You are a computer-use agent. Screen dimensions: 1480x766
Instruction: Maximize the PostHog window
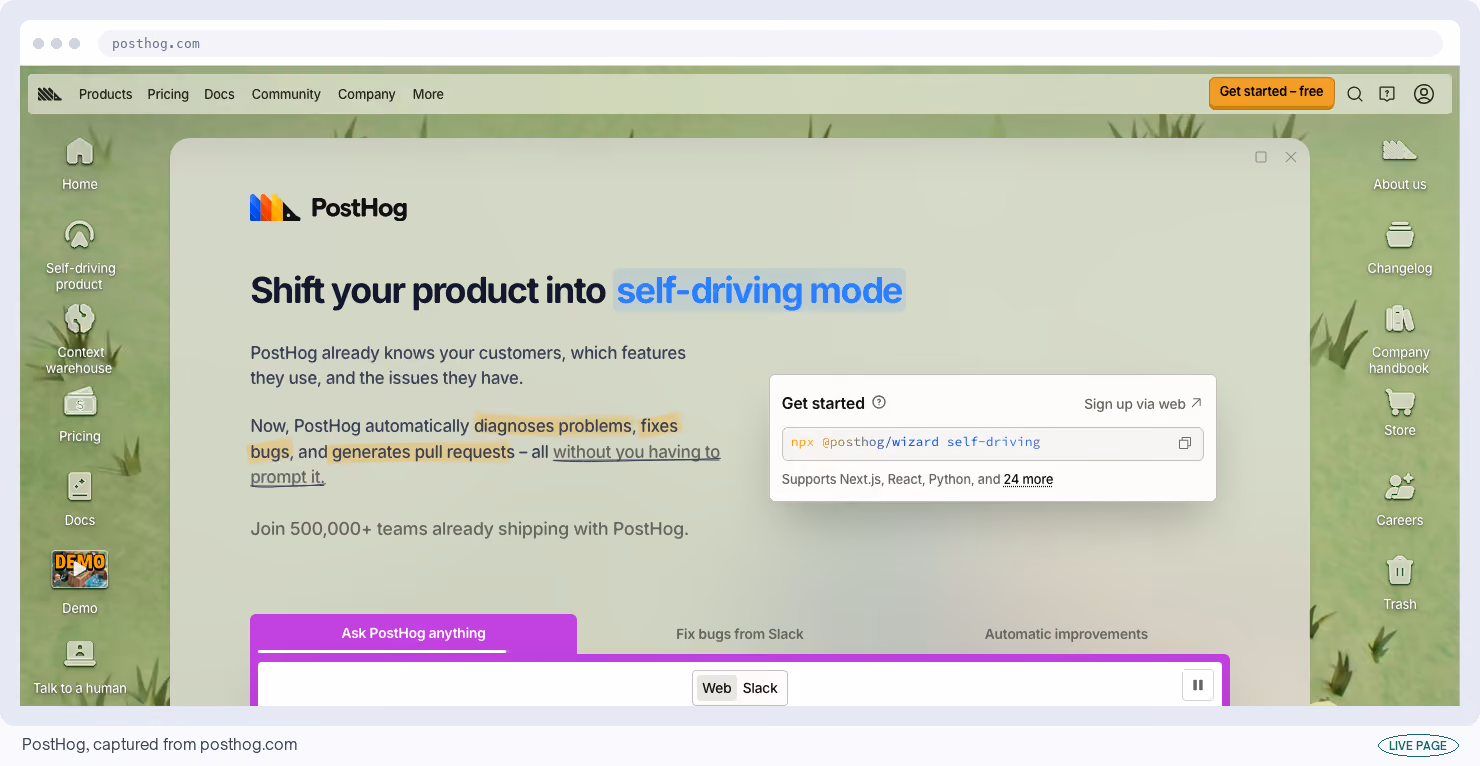point(1261,157)
